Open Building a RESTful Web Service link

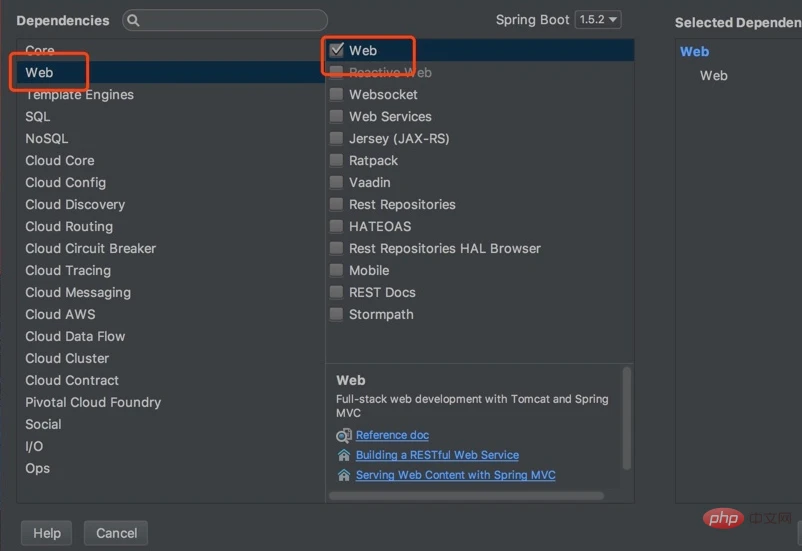437,455
